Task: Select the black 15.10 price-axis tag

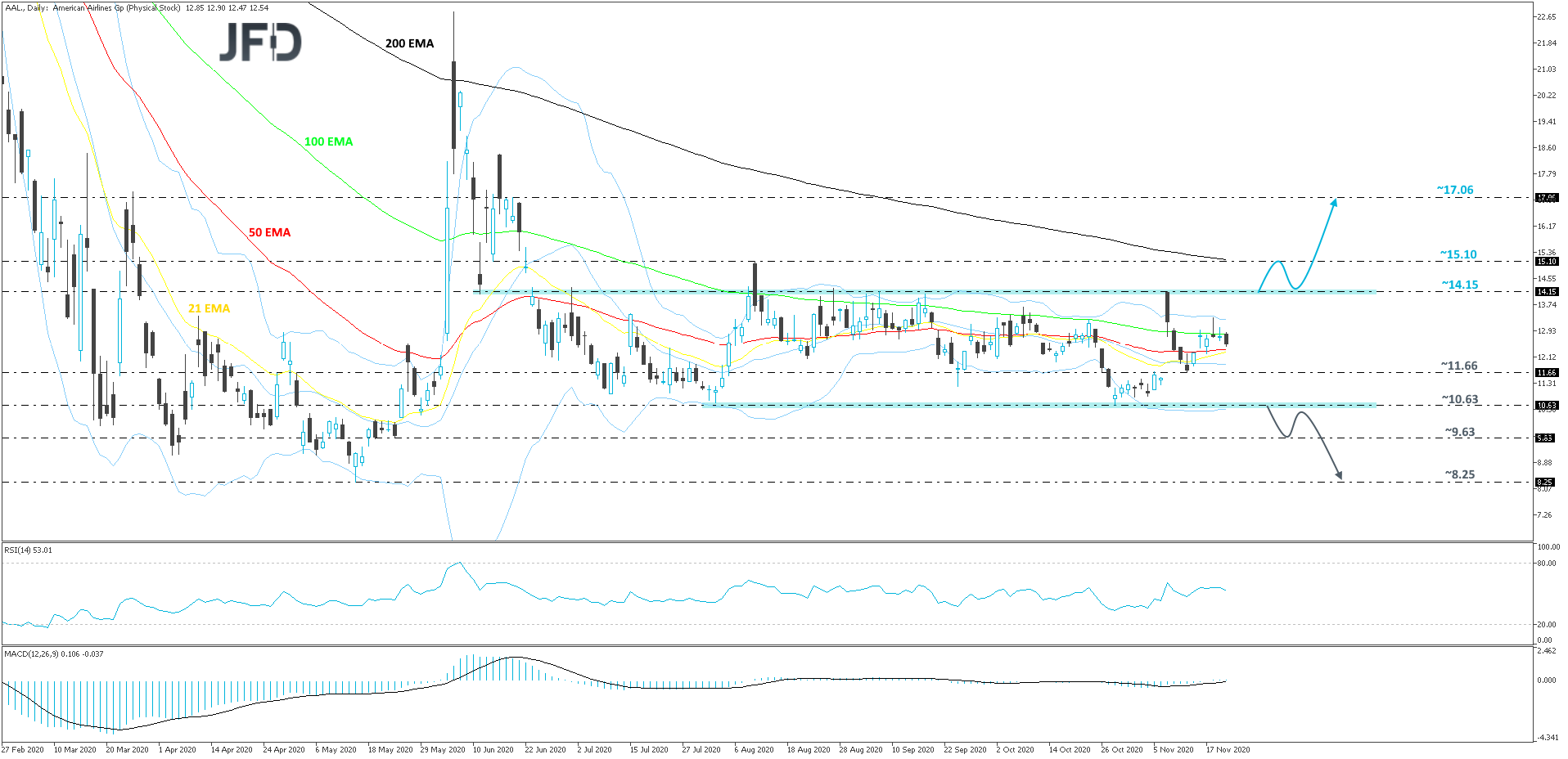Action: (x=1546, y=262)
